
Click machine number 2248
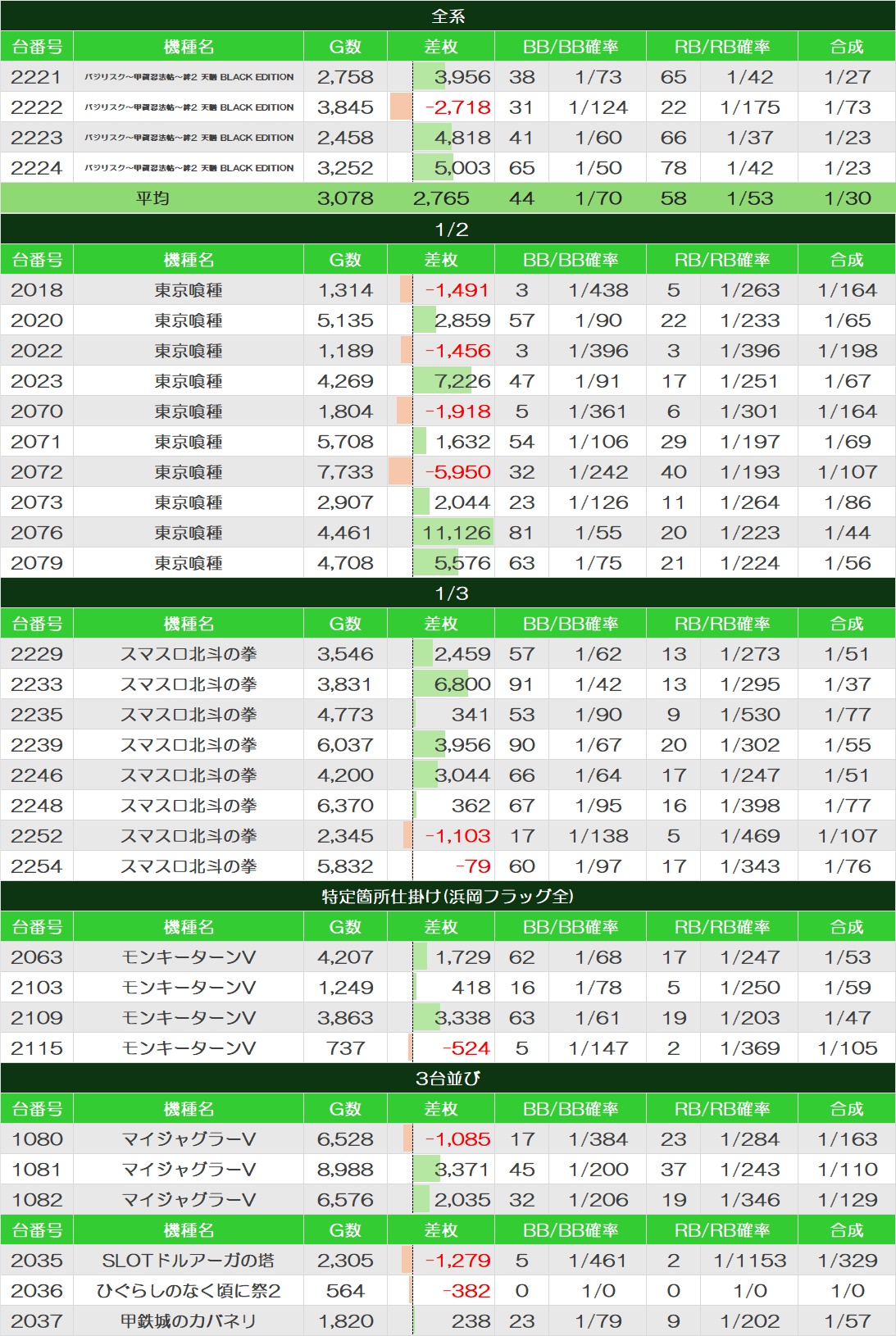click(x=37, y=806)
